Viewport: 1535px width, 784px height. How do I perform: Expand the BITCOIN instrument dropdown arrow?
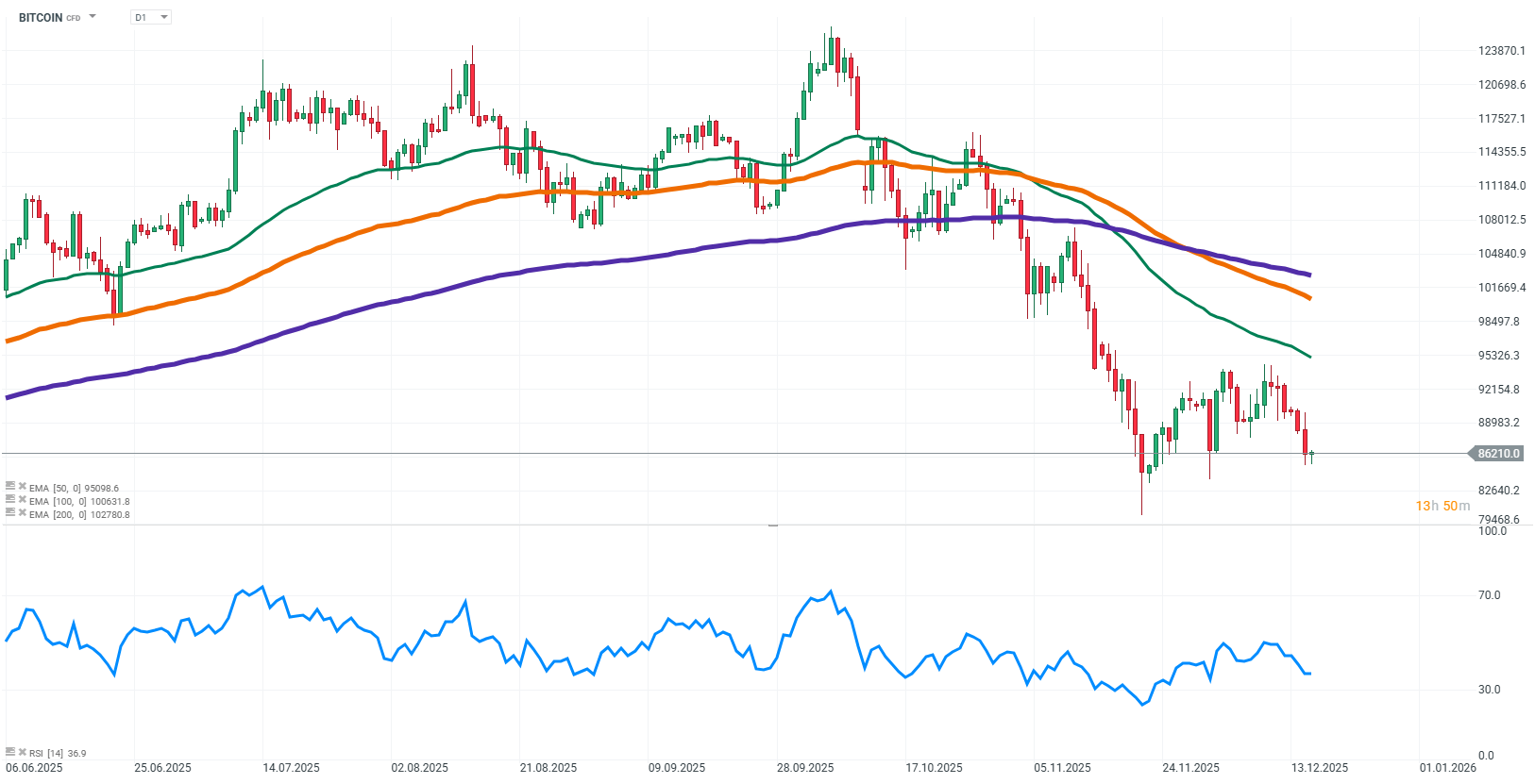(93, 17)
